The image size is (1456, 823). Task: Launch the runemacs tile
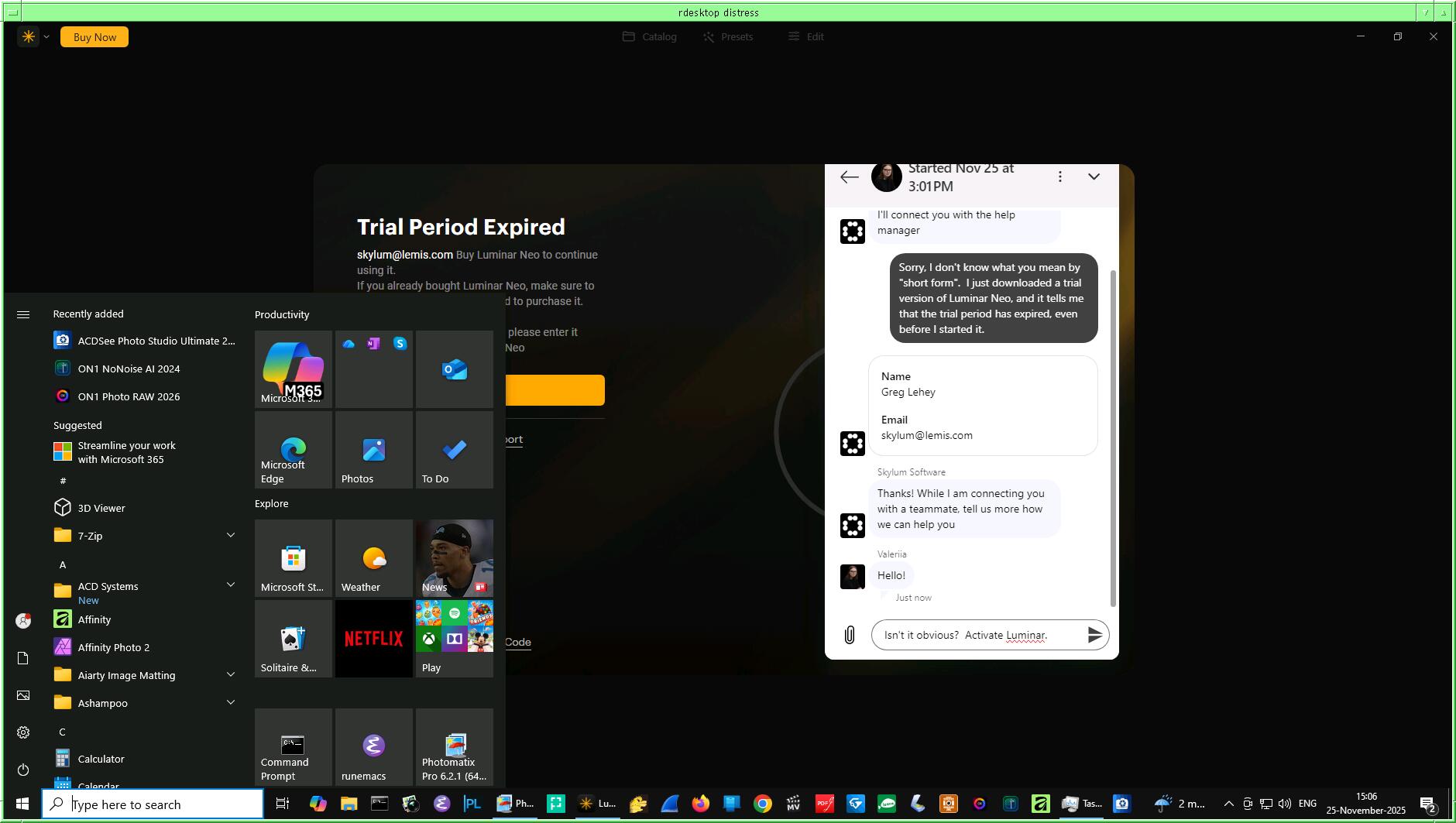point(373,747)
